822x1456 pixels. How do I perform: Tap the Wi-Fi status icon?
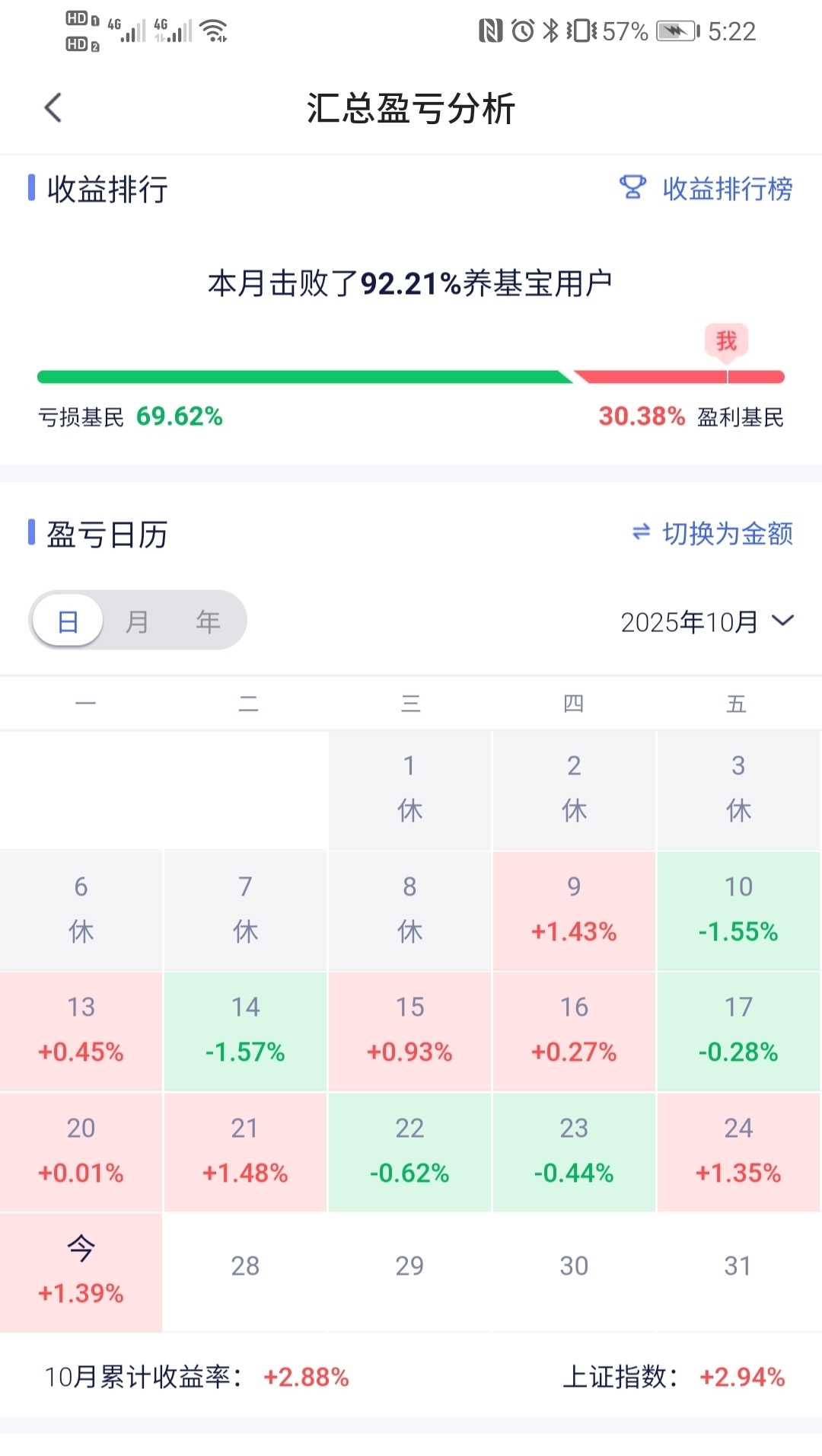point(214,31)
